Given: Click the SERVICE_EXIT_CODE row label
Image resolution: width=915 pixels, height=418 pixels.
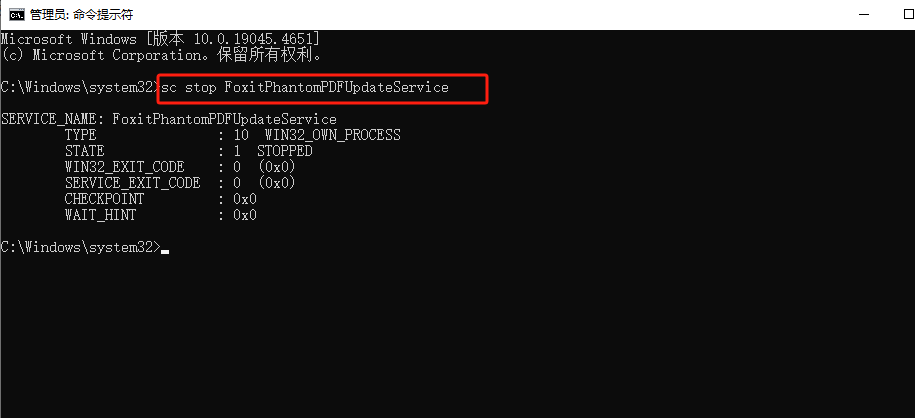Looking at the screenshot, I should (x=132, y=183).
